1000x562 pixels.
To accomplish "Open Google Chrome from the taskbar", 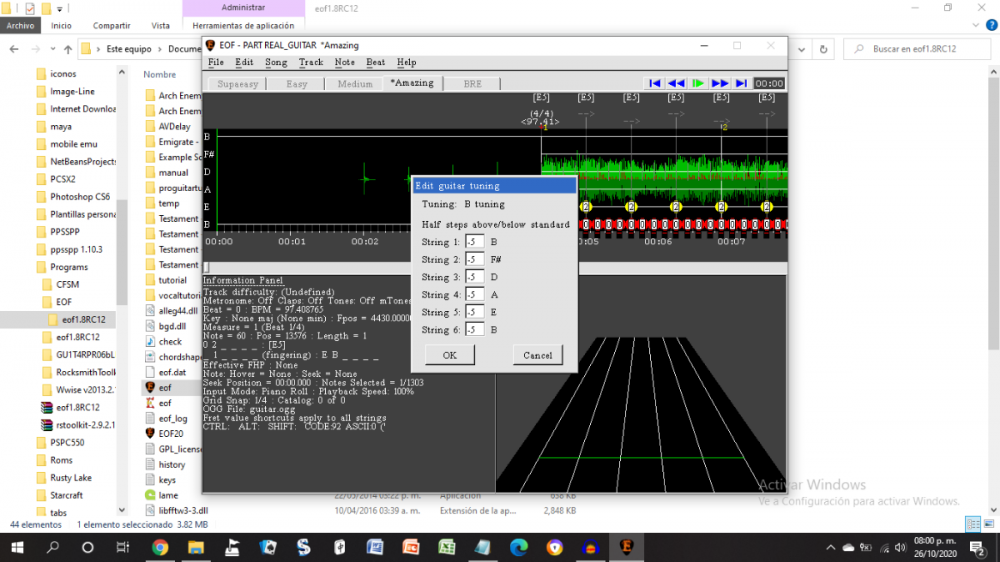I will click(x=160, y=547).
